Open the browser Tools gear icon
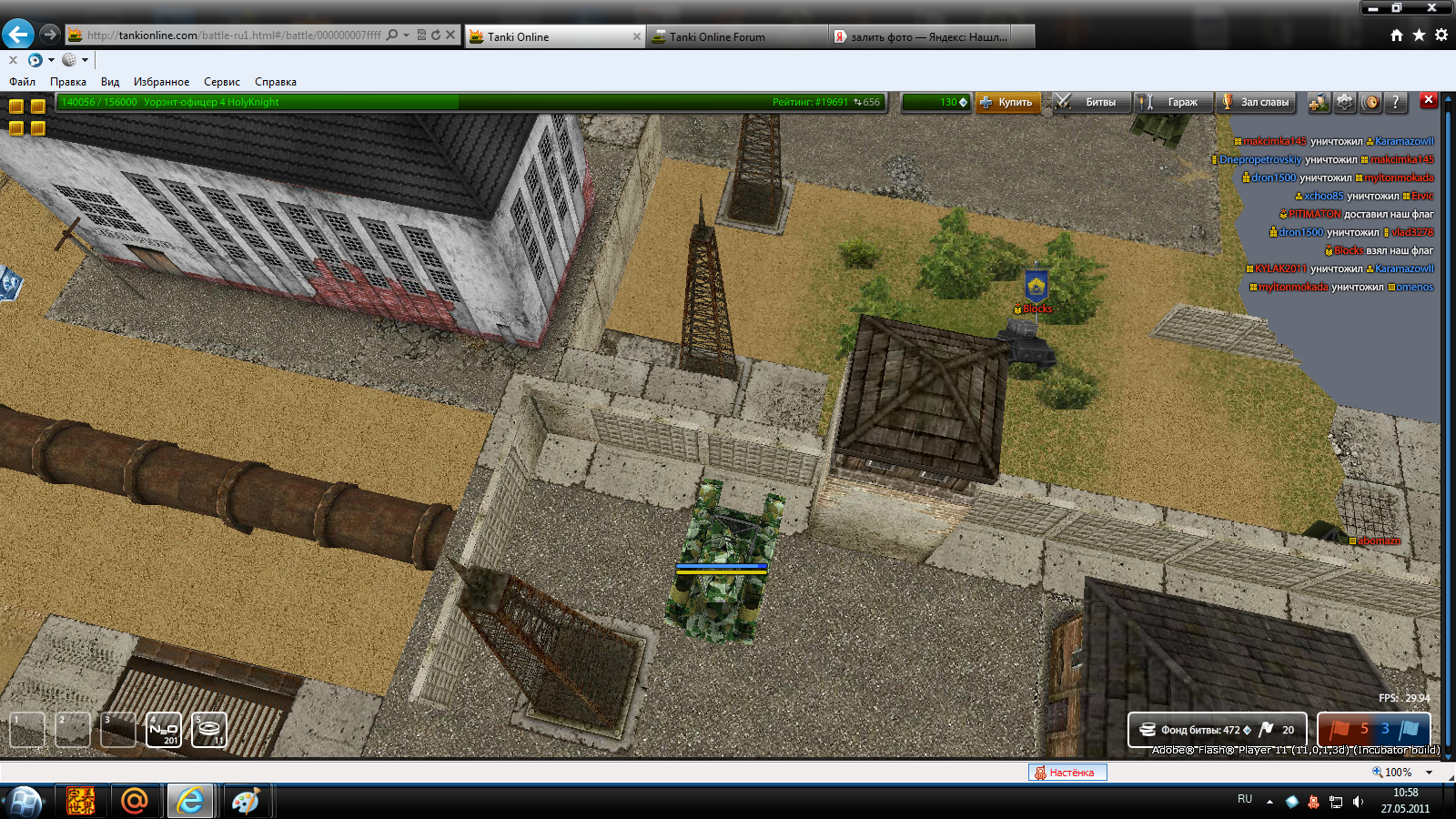Viewport: 1456px width, 819px height. pyautogui.click(x=1441, y=35)
